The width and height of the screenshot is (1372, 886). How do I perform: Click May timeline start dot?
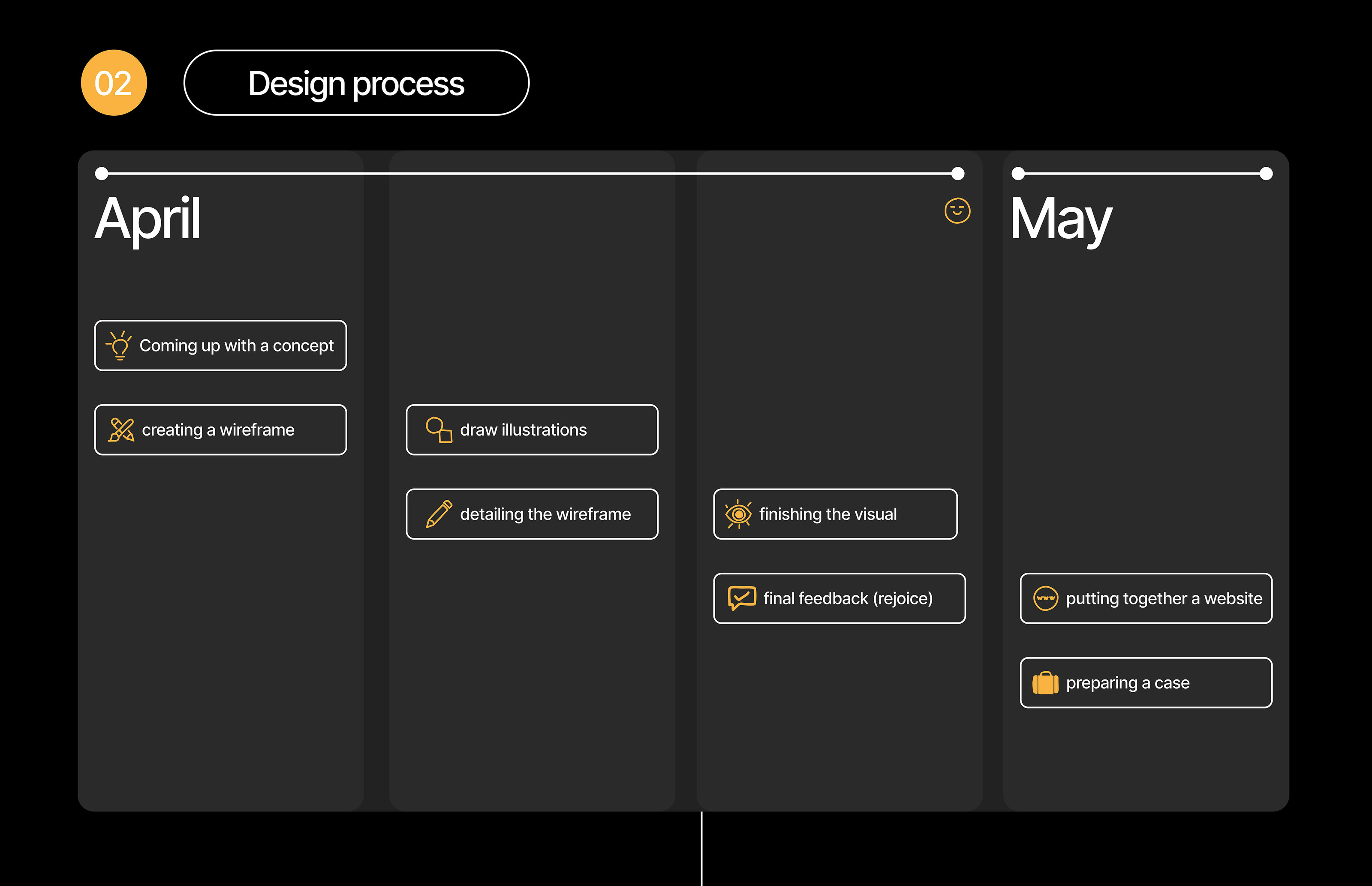1018,173
